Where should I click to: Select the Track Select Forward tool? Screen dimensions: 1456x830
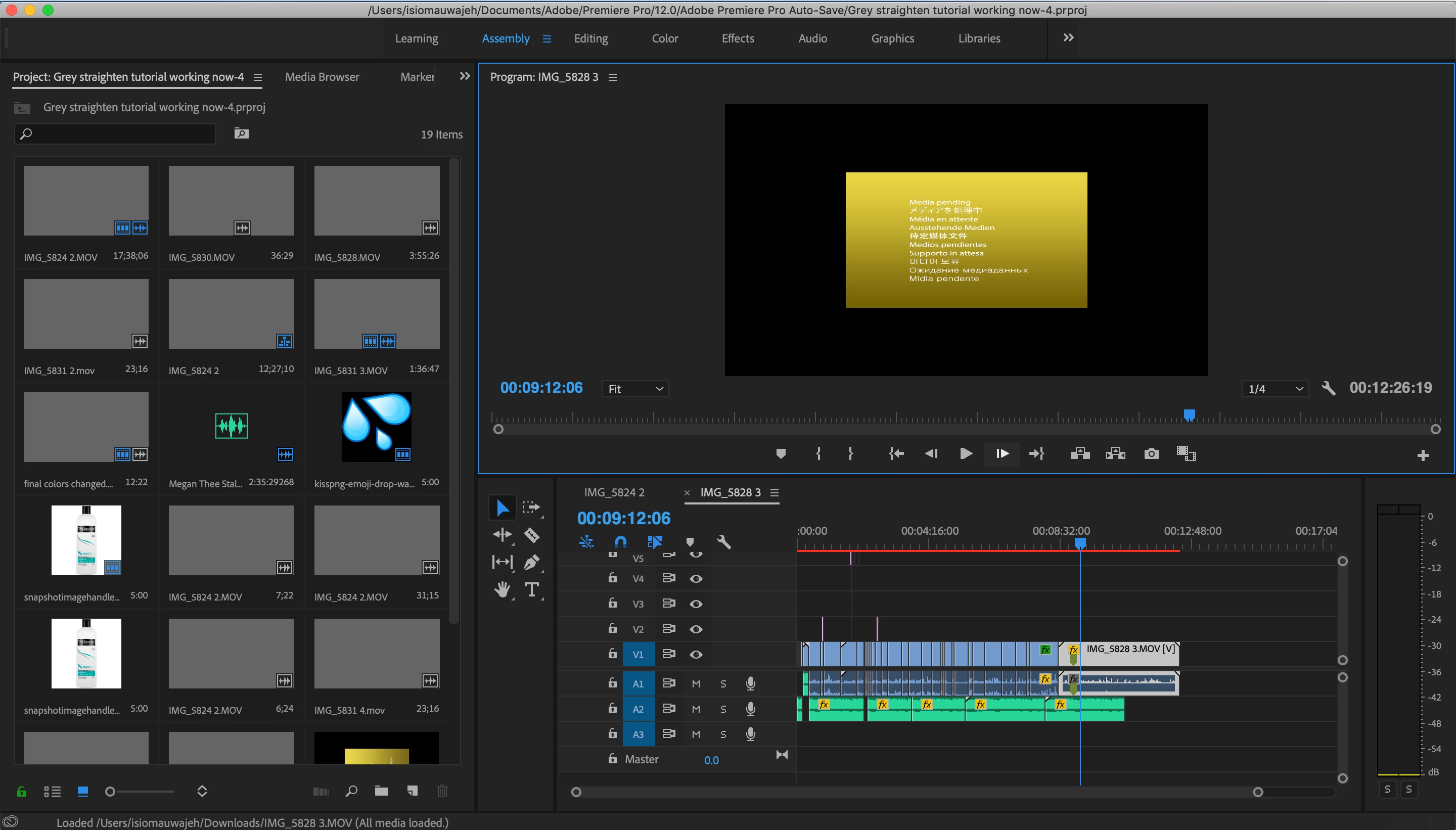click(x=531, y=507)
